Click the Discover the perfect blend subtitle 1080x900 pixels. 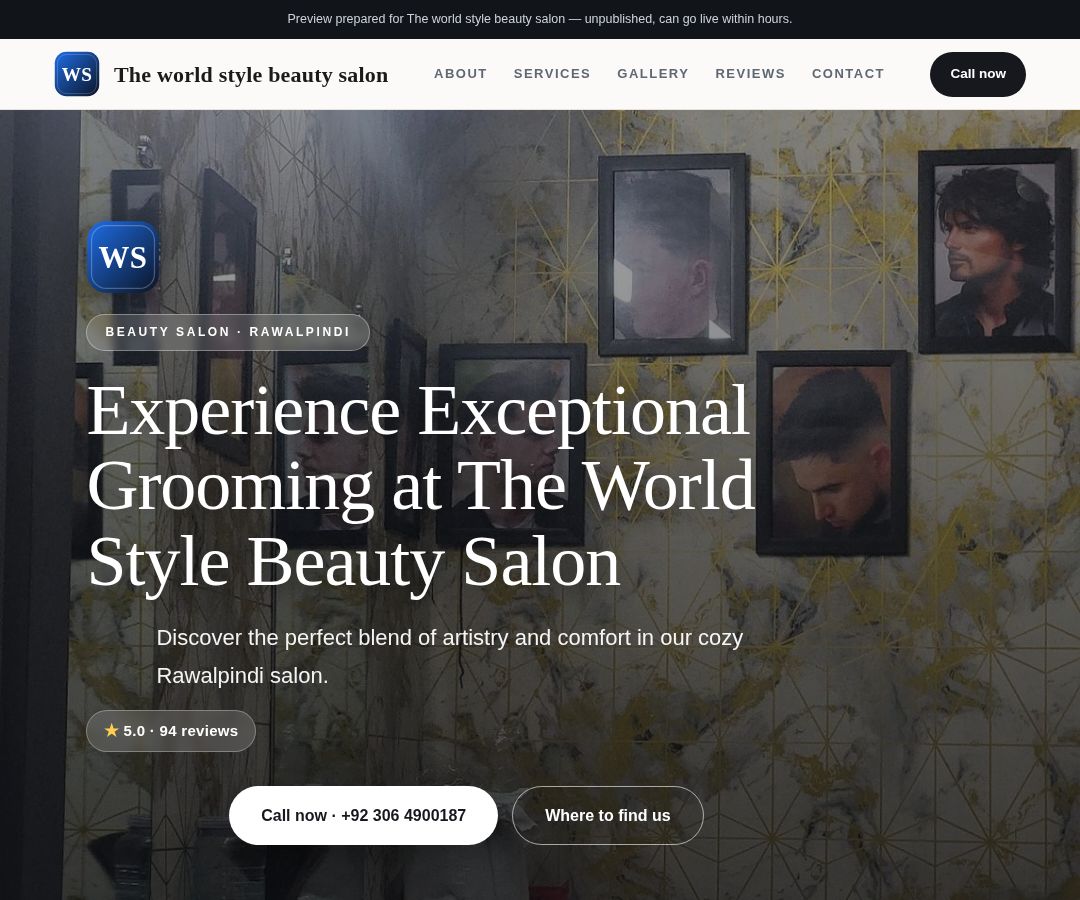(450, 656)
